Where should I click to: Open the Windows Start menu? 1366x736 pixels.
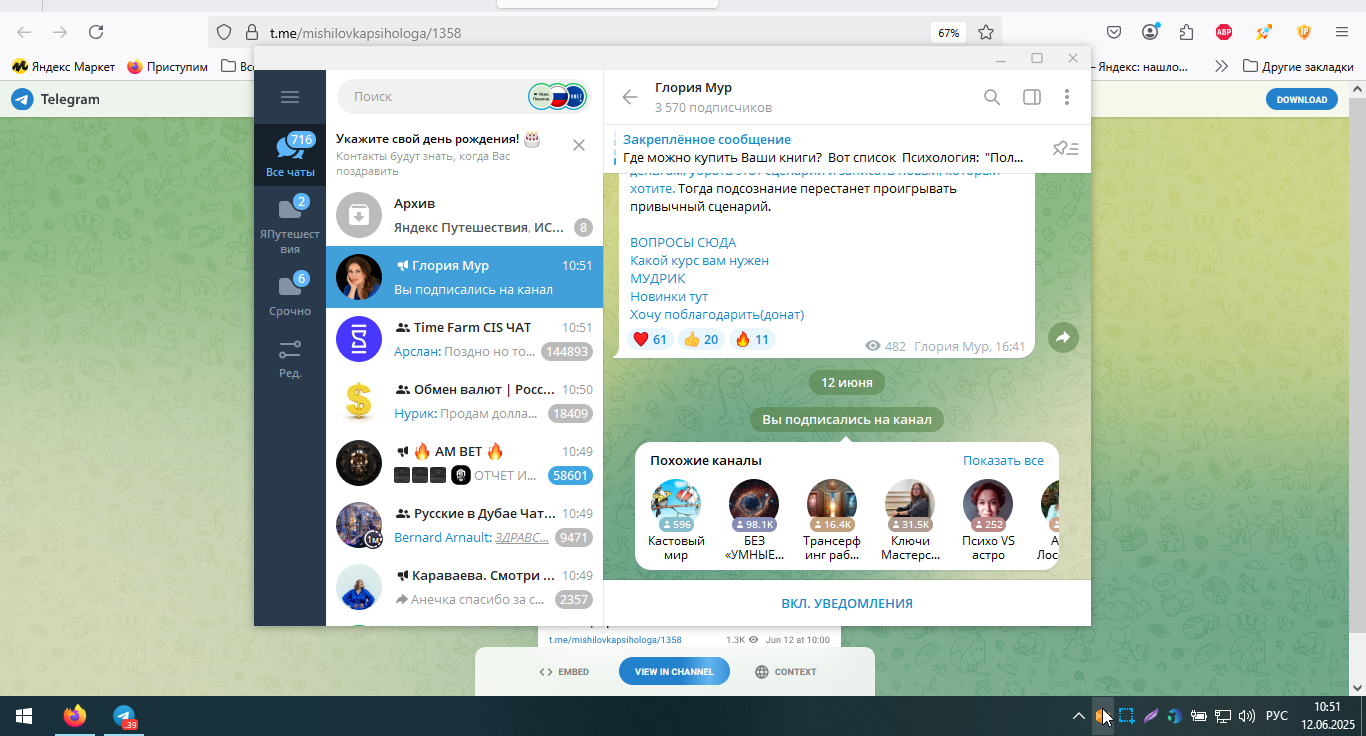point(24,716)
